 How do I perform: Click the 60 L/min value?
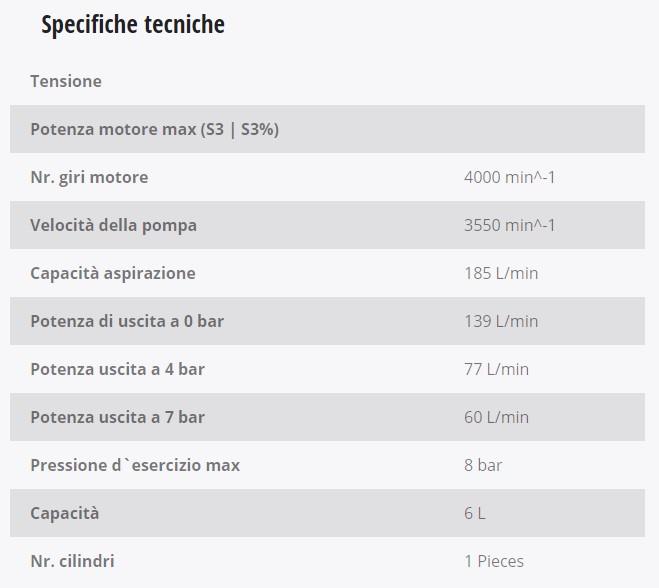tap(496, 417)
